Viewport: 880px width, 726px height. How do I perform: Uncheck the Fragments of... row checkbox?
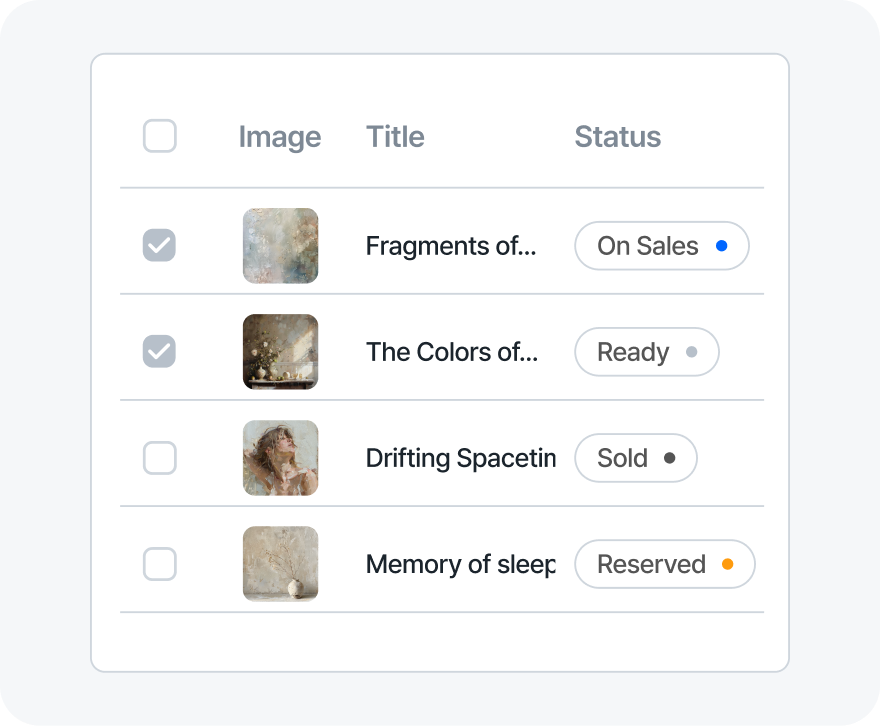point(160,245)
